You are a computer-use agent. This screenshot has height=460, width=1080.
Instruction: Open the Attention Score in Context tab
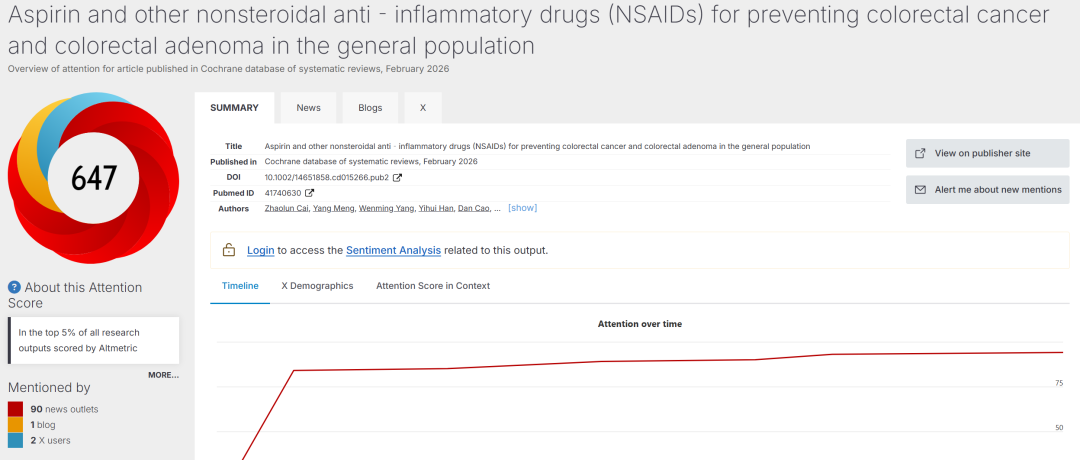click(x=433, y=286)
